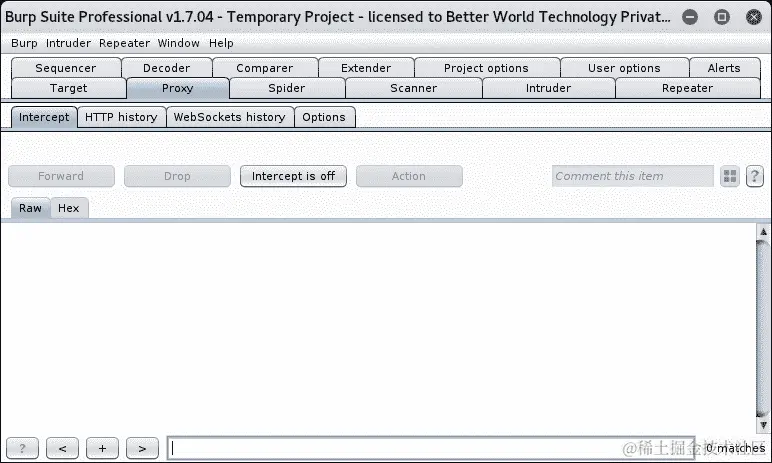Close the Burp Suite window
772x463 pixels.
pyautogui.click(x=754, y=17)
